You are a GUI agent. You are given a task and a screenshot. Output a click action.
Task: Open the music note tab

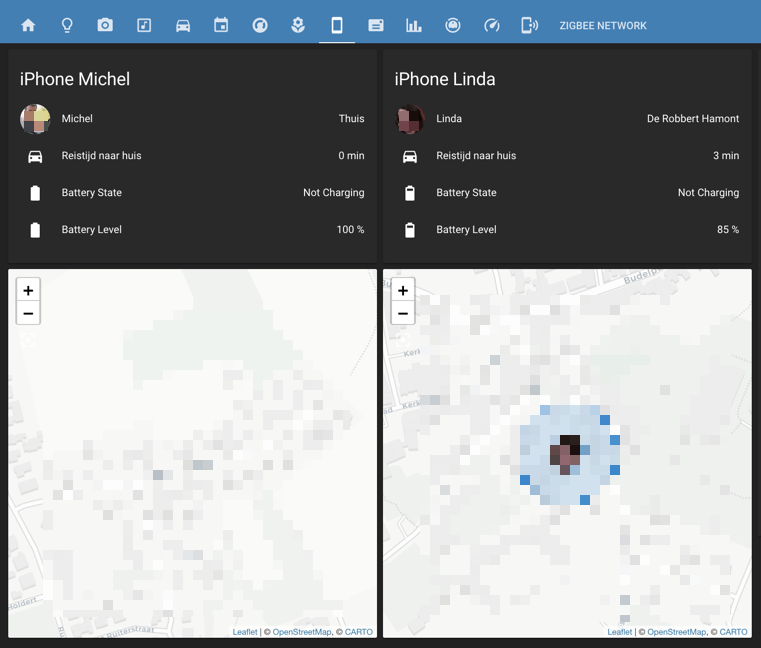click(144, 25)
